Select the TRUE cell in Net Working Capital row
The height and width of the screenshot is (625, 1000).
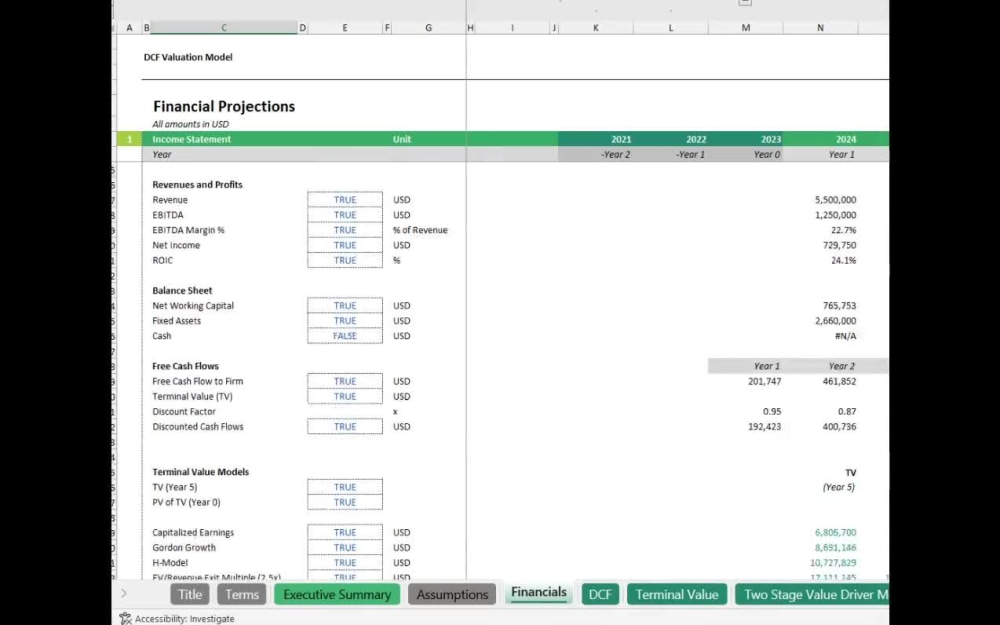tap(345, 305)
